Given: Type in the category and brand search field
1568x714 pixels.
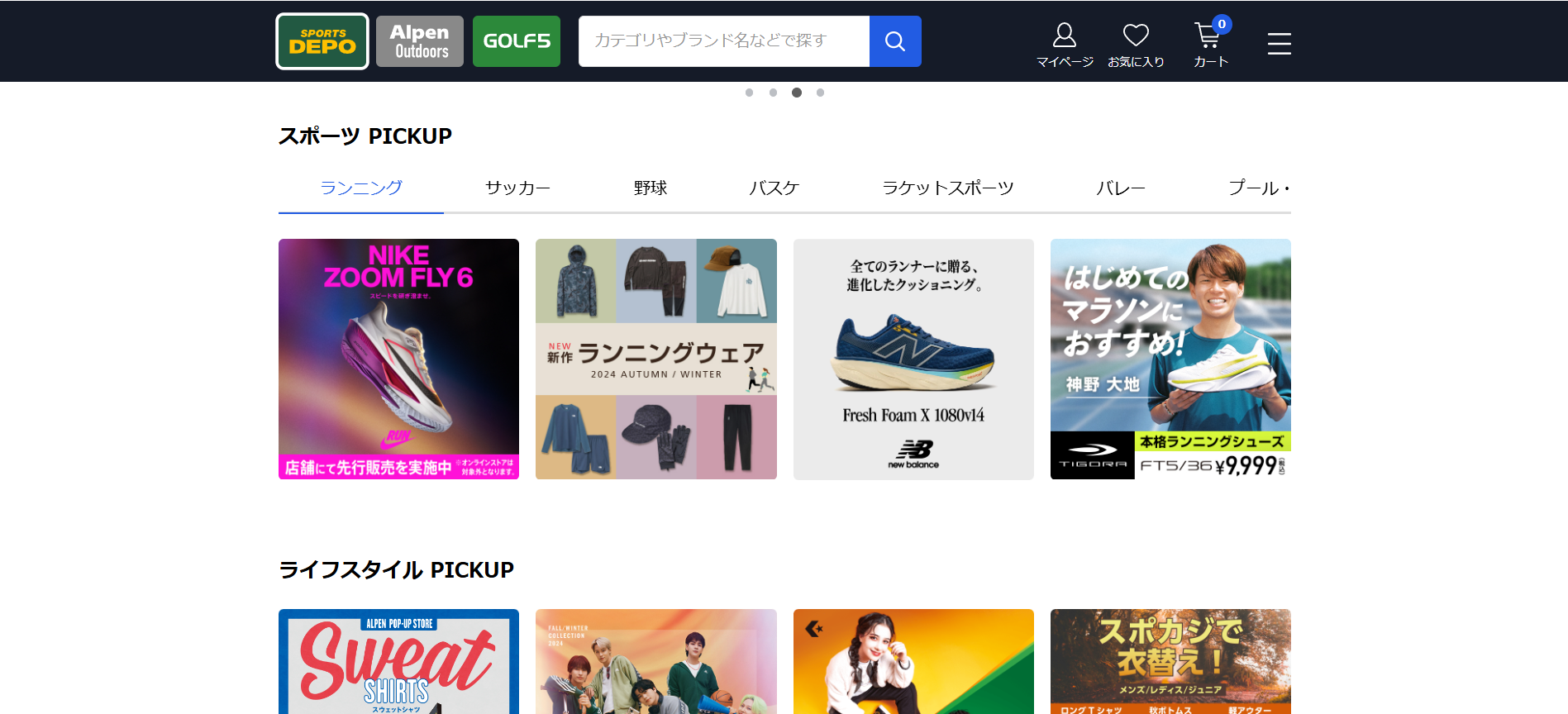Looking at the screenshot, I should tap(723, 41).
